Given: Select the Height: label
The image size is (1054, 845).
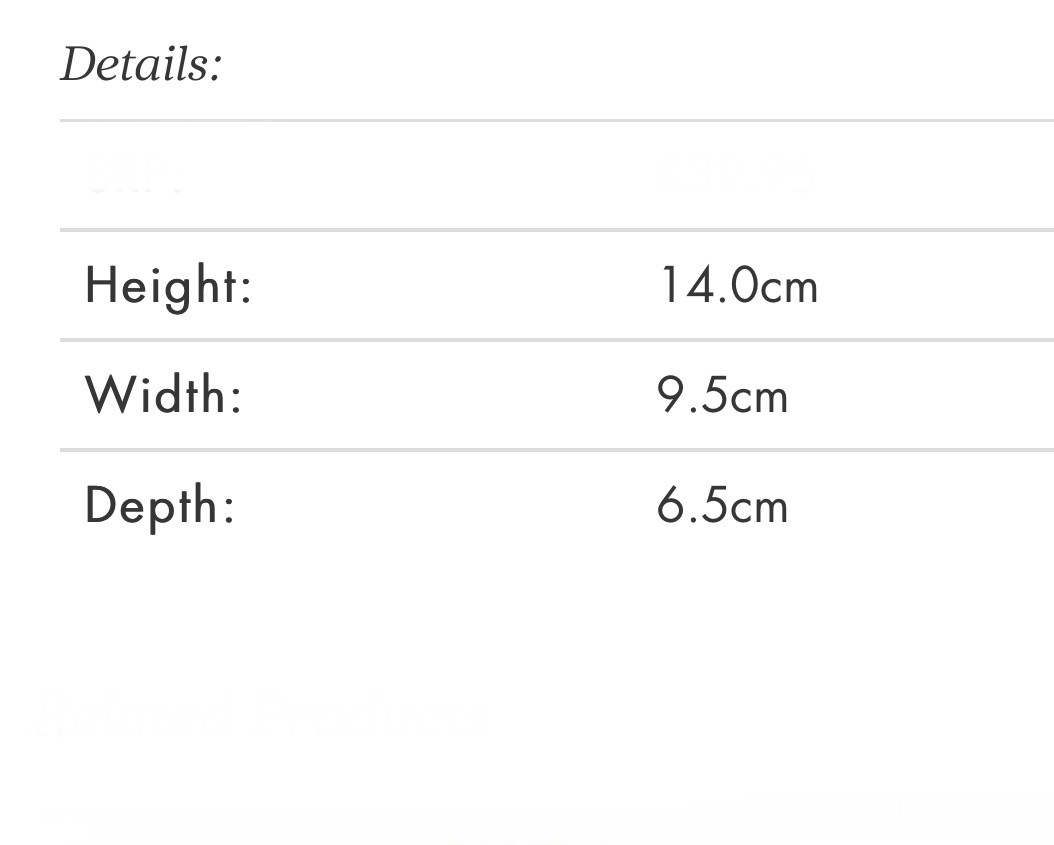Looking at the screenshot, I should [168, 287].
